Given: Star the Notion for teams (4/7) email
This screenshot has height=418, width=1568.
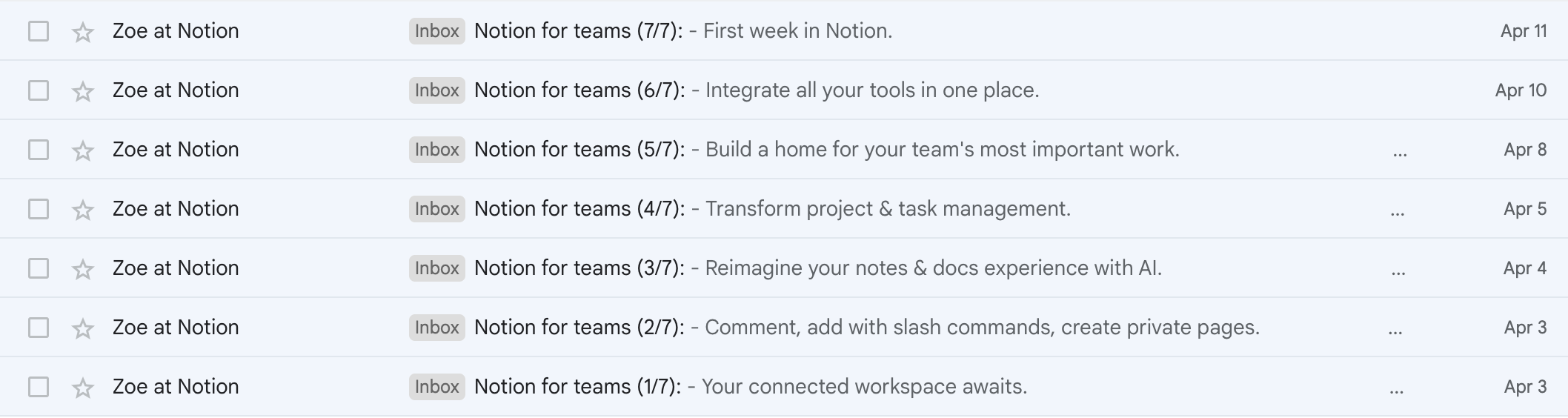Looking at the screenshot, I should tap(82, 210).
